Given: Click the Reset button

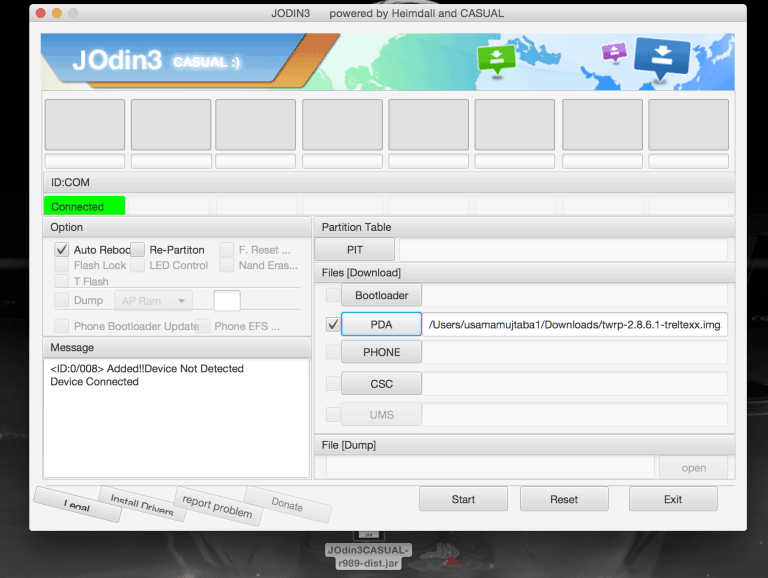Looking at the screenshot, I should 564,499.
